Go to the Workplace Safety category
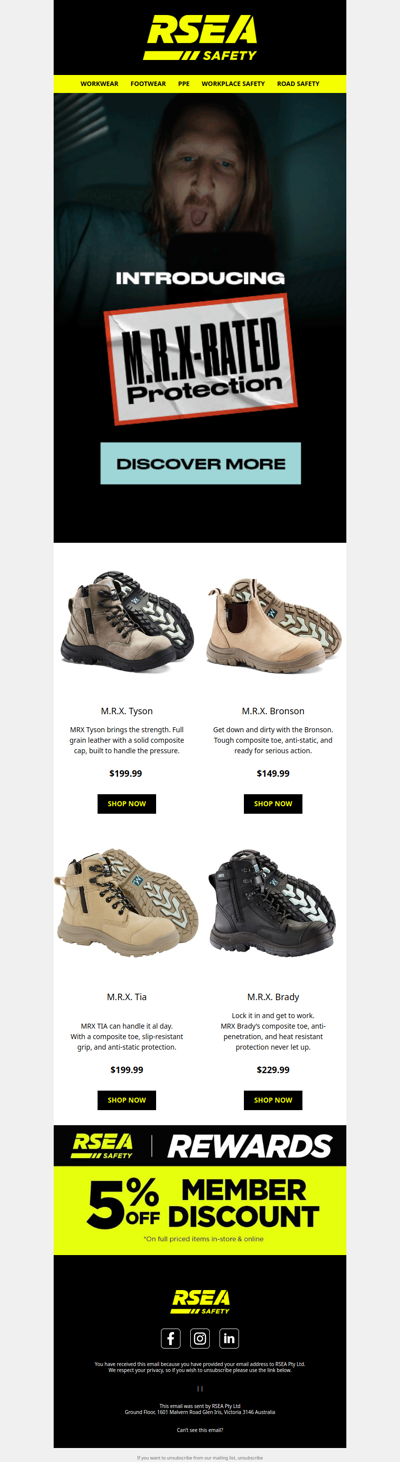The width and height of the screenshot is (400, 1462). coord(233,84)
